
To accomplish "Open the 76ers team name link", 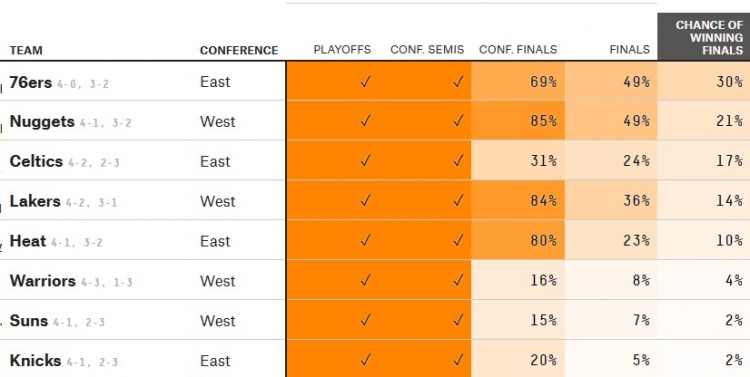I will click(31, 82).
